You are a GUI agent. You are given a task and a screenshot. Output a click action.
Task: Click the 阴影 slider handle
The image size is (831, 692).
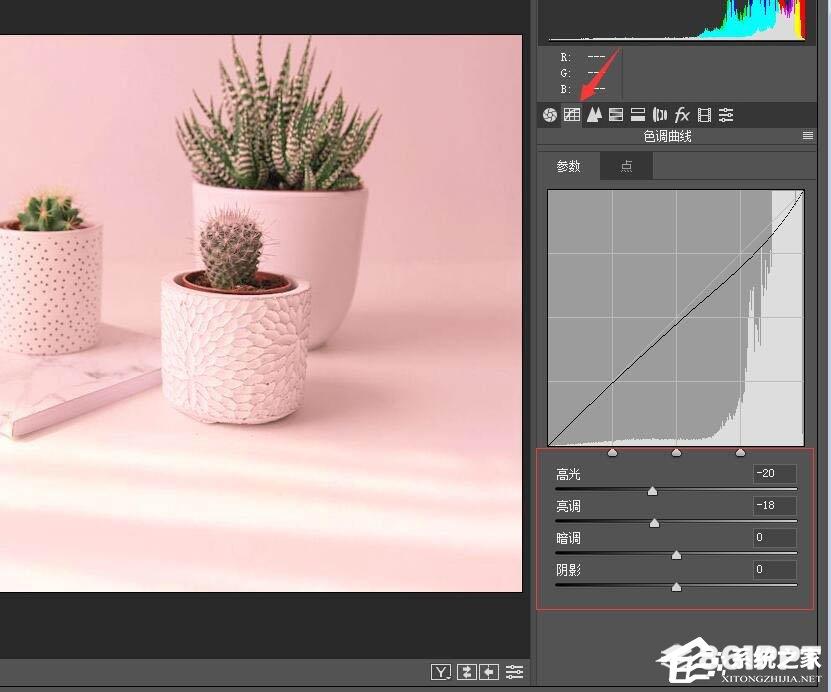point(676,587)
